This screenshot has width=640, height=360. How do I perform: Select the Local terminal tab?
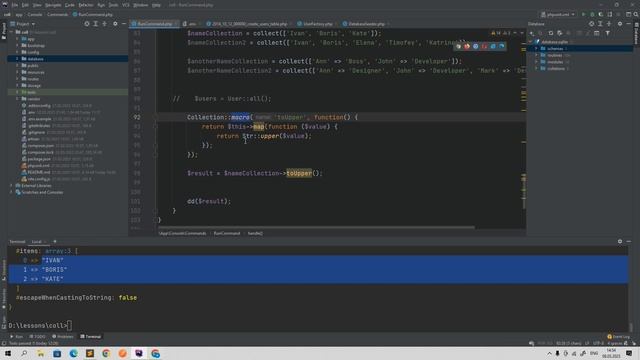(x=37, y=242)
